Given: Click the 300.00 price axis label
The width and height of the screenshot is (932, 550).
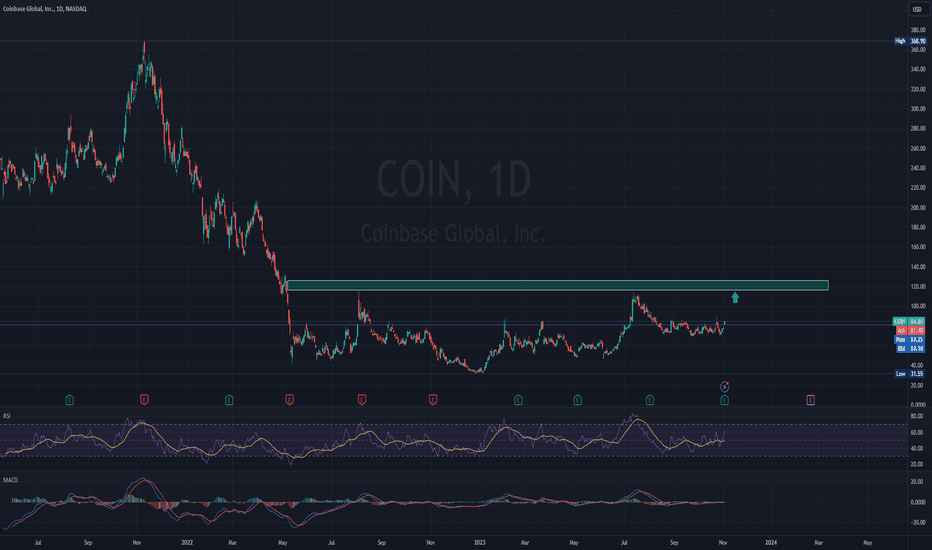Looking at the screenshot, I should click(918, 109).
